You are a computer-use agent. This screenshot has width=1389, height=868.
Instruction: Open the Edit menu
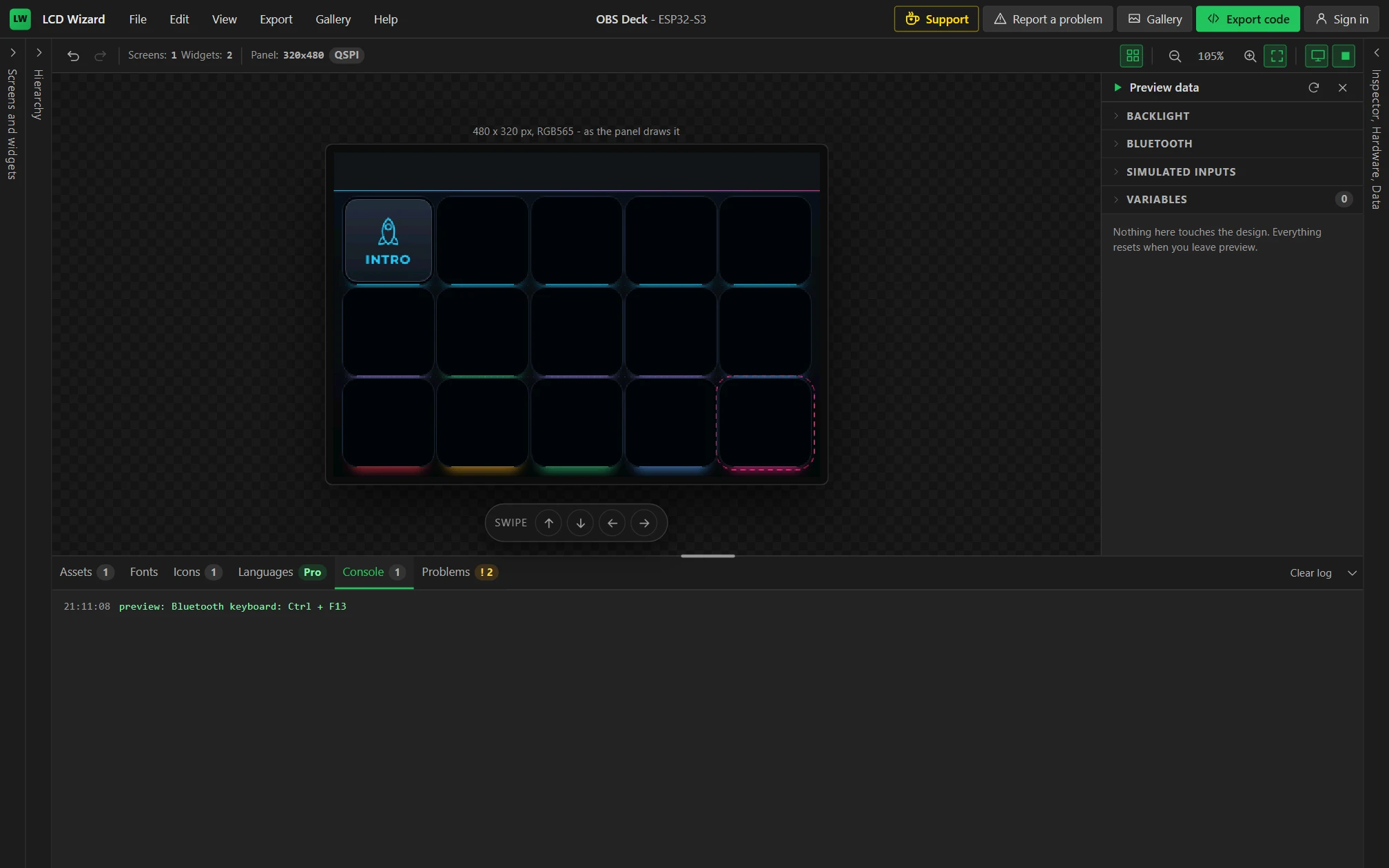[x=179, y=19]
